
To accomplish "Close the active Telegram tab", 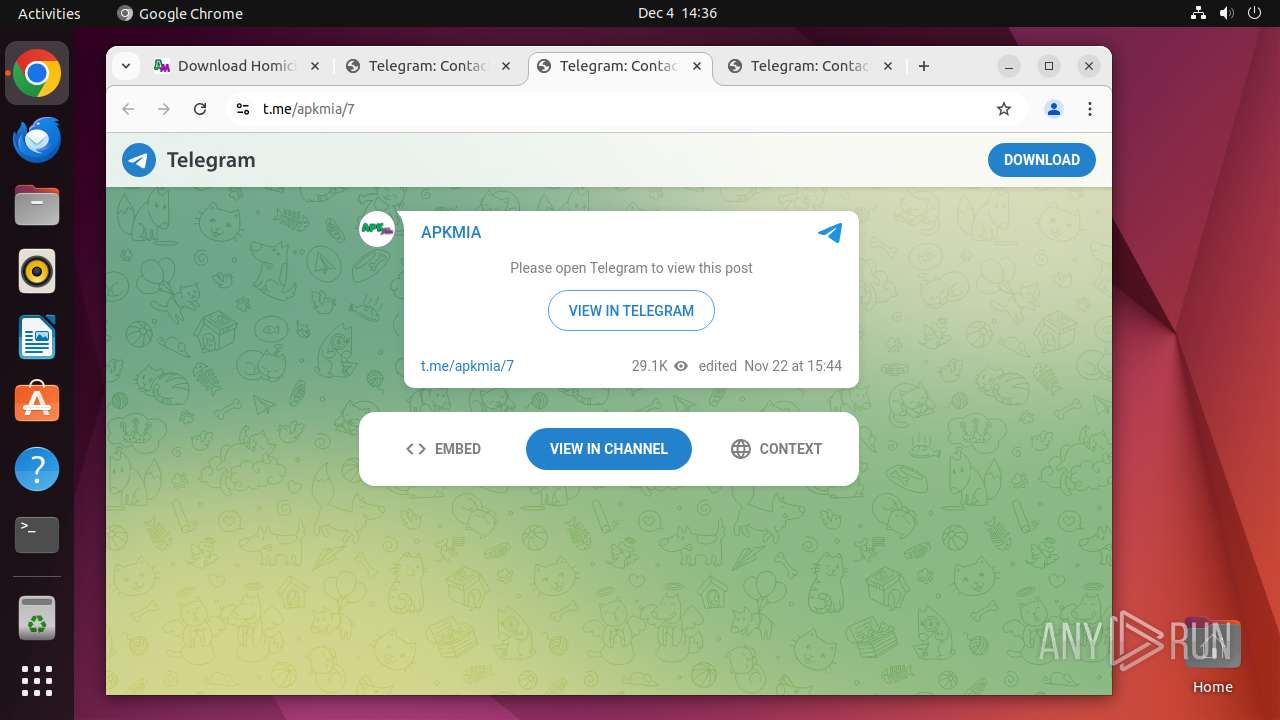I will [x=697, y=66].
